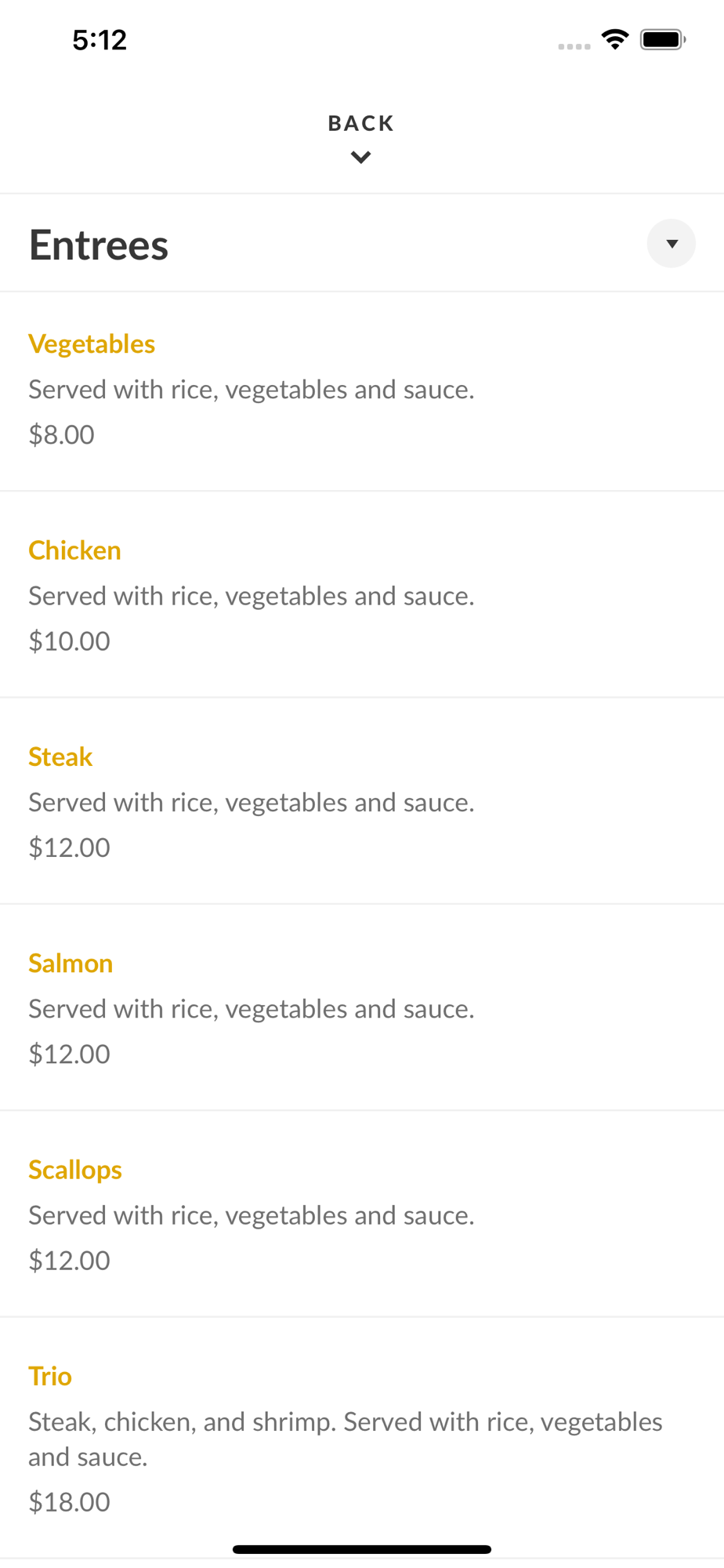724x1568 pixels.
Task: Tap the $8.00 price under Vegetables
Action: pos(61,434)
